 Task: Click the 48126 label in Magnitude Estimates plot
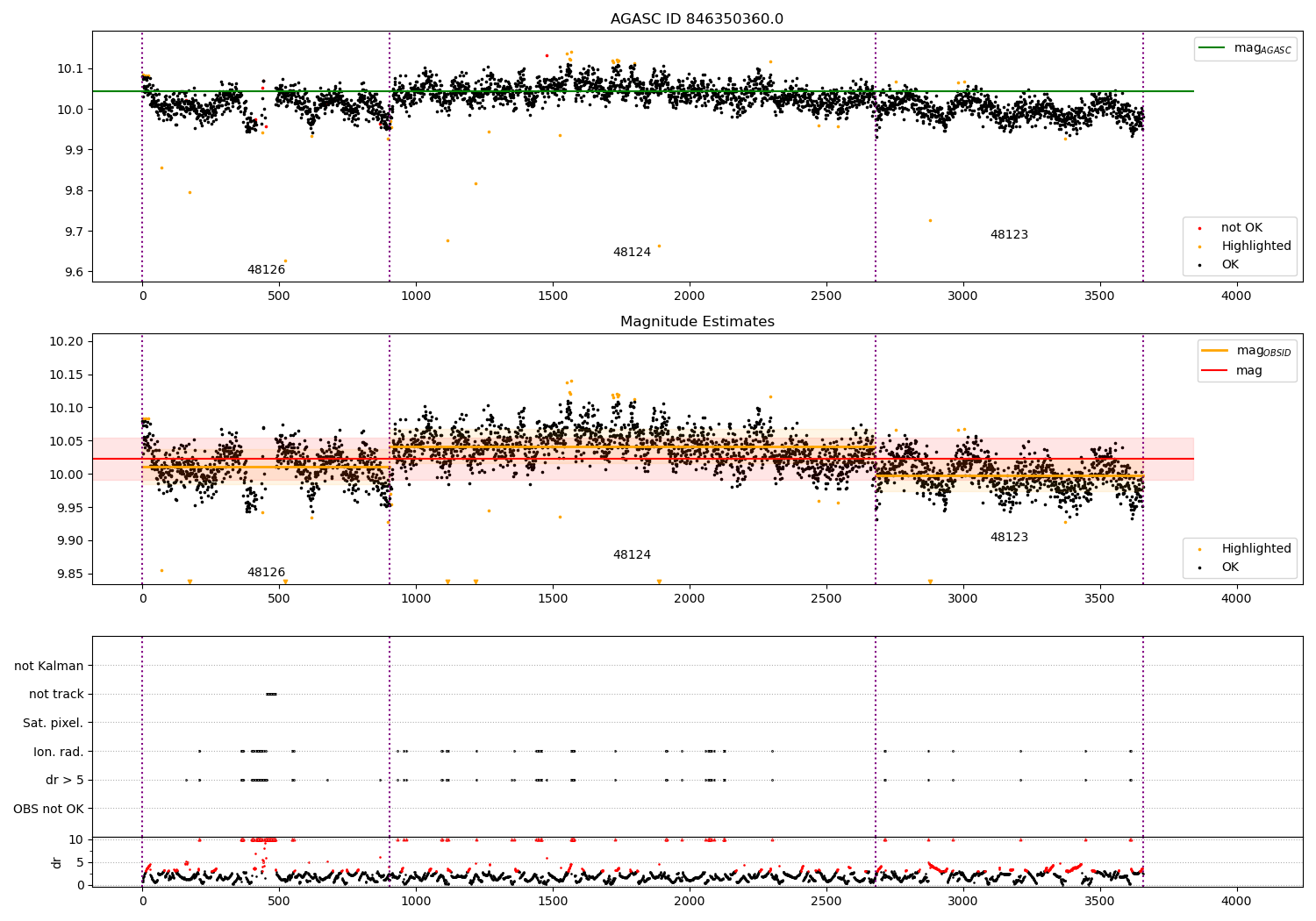pos(266,573)
